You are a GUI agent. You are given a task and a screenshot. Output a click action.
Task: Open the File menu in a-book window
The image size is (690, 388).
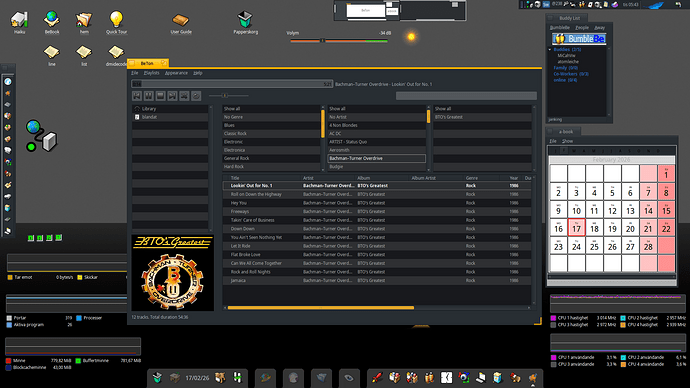pos(553,141)
